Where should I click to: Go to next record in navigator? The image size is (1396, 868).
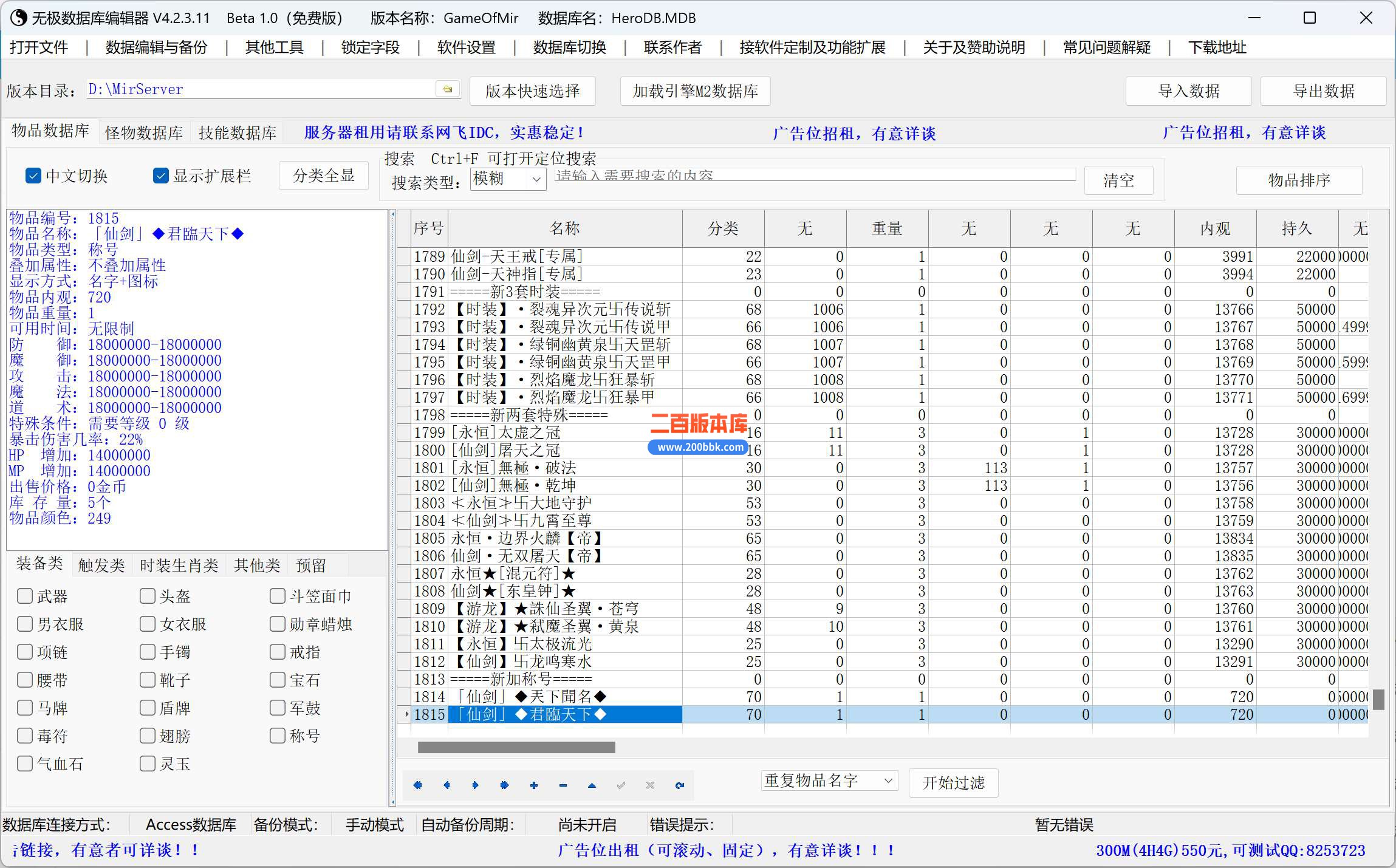tap(475, 785)
